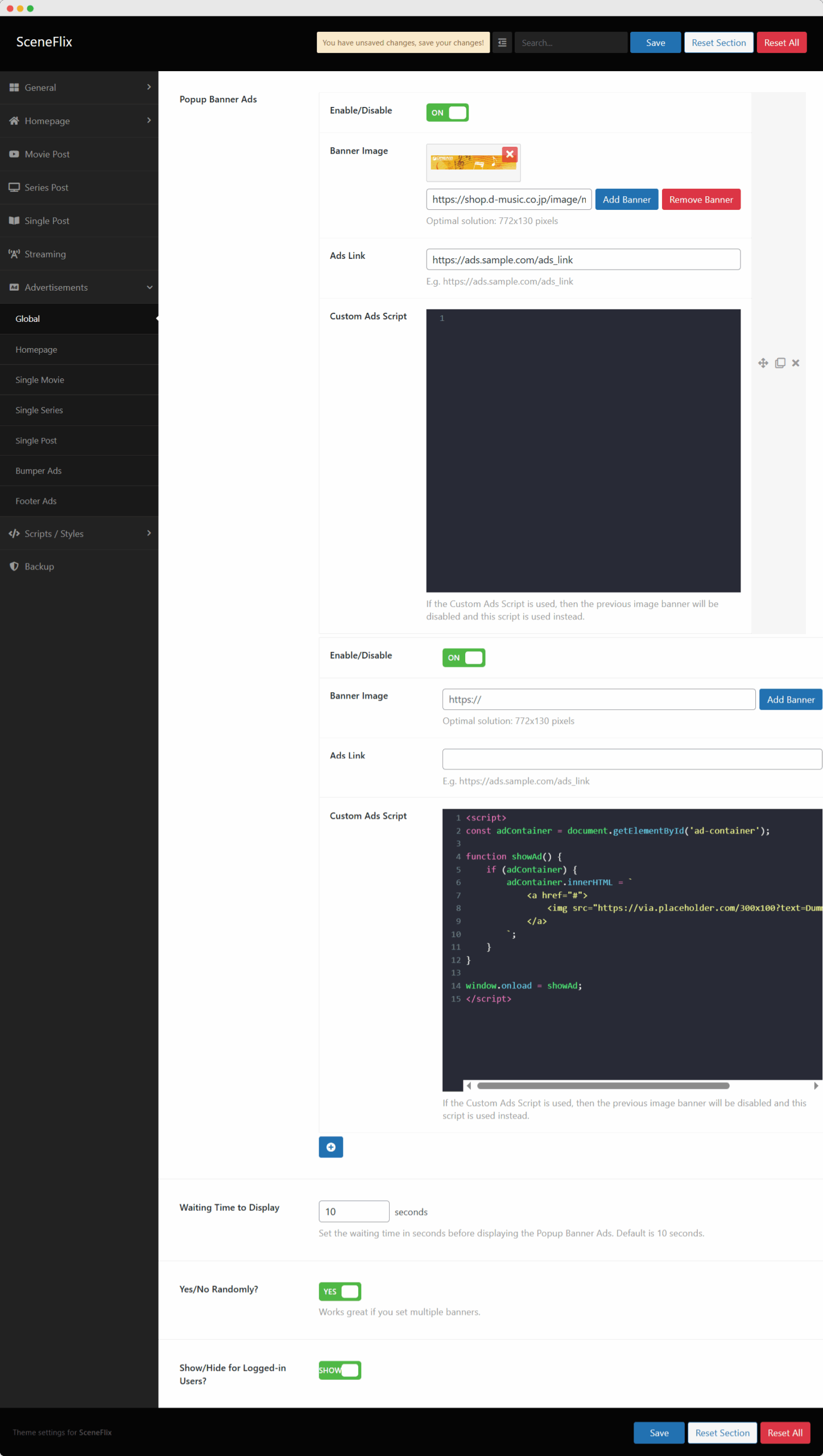Open Backup section
Screen dimensions: 823x1456
point(79,566)
